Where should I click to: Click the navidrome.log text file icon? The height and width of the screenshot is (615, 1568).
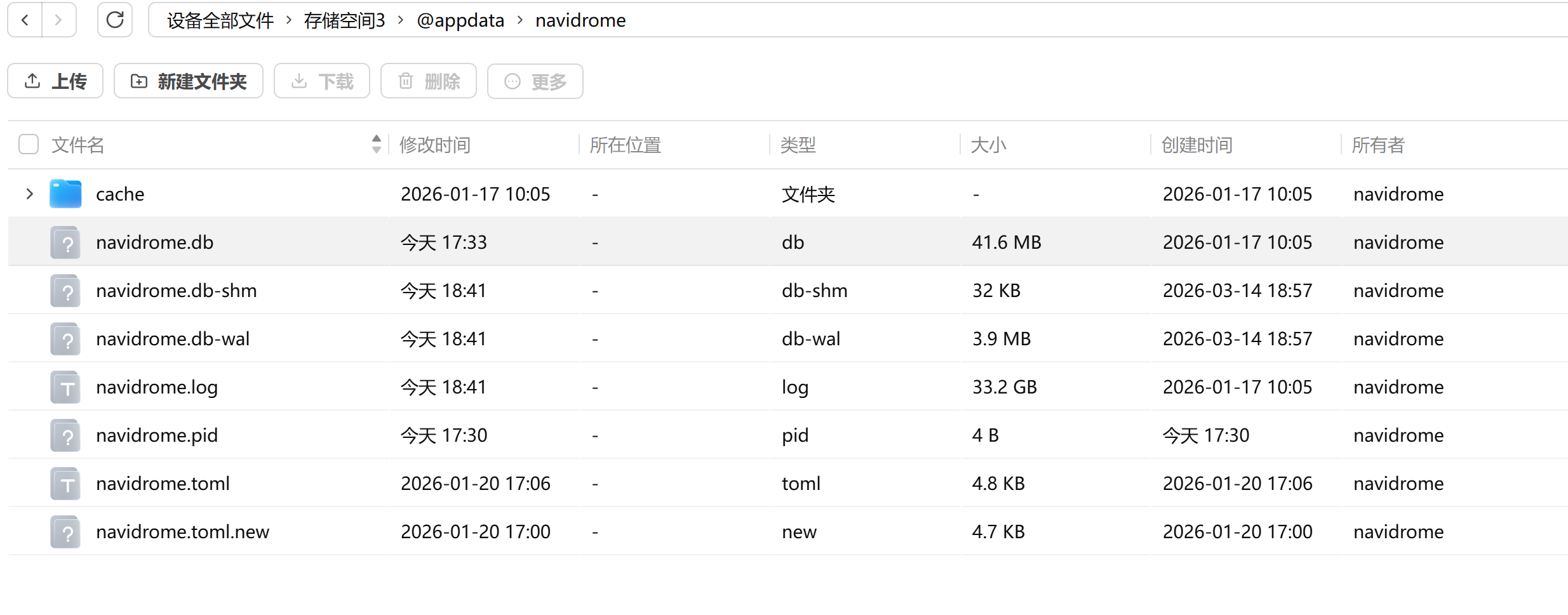pyautogui.click(x=64, y=387)
